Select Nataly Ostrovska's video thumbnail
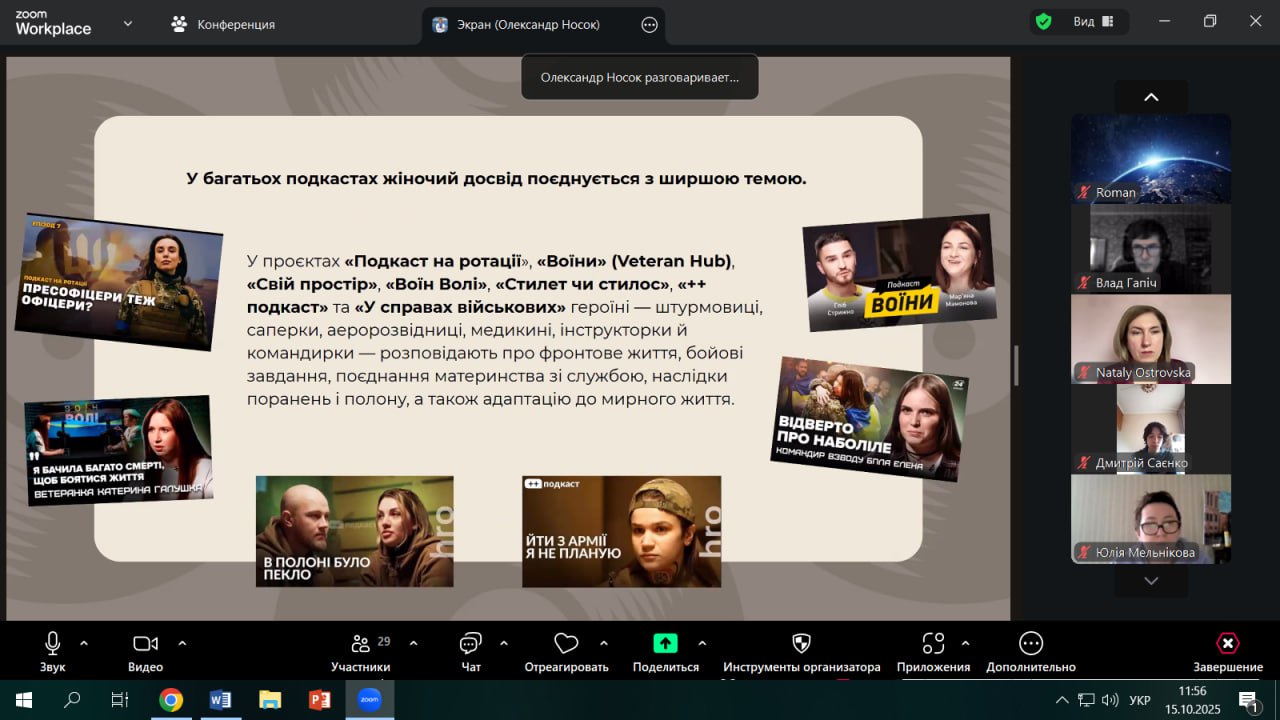Viewport: 1280px width, 720px height. coord(1150,339)
